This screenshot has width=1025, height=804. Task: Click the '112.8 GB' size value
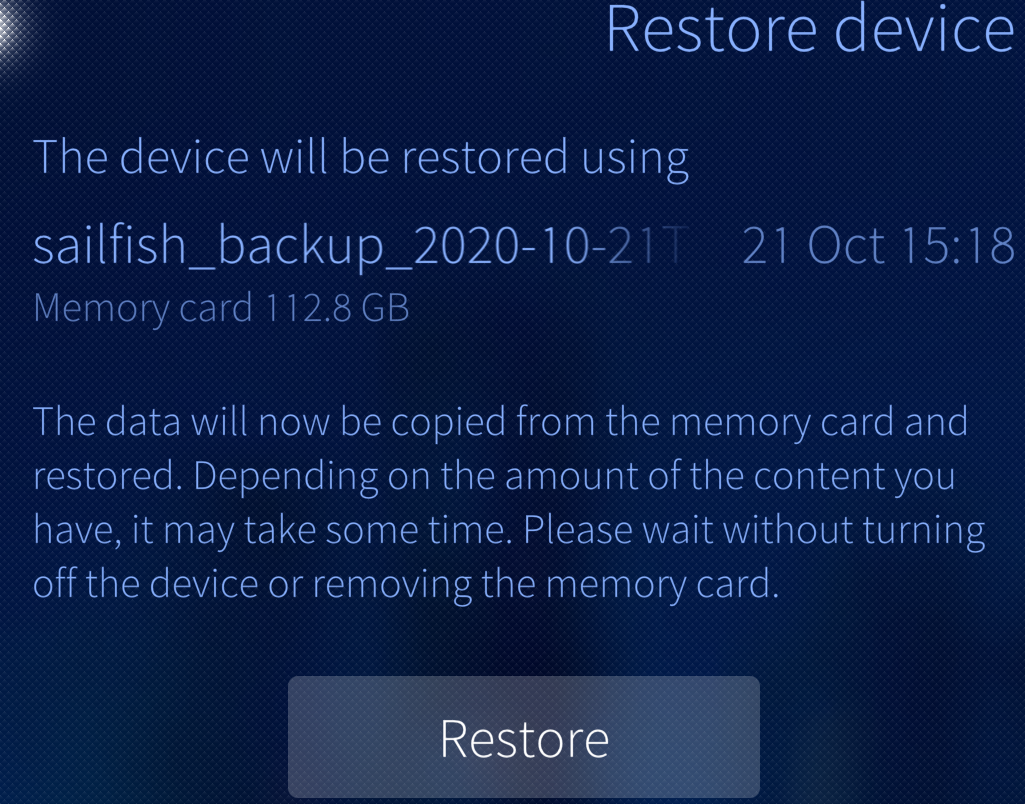click(338, 308)
